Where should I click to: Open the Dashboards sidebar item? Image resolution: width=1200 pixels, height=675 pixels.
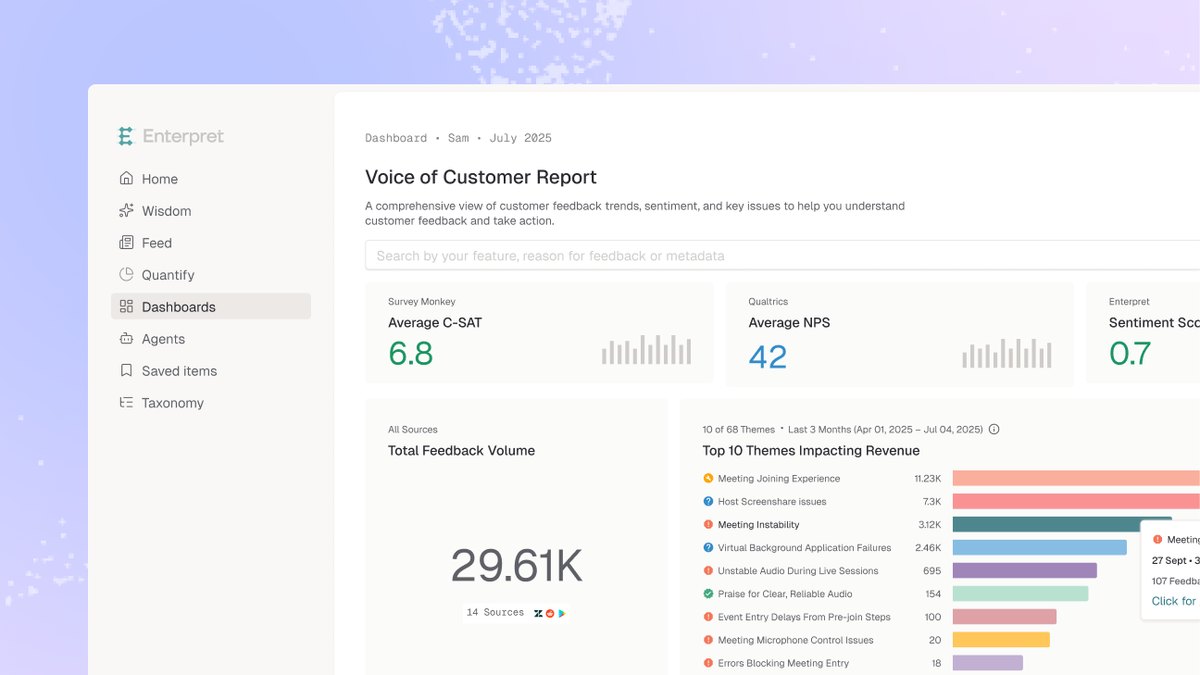pos(211,307)
